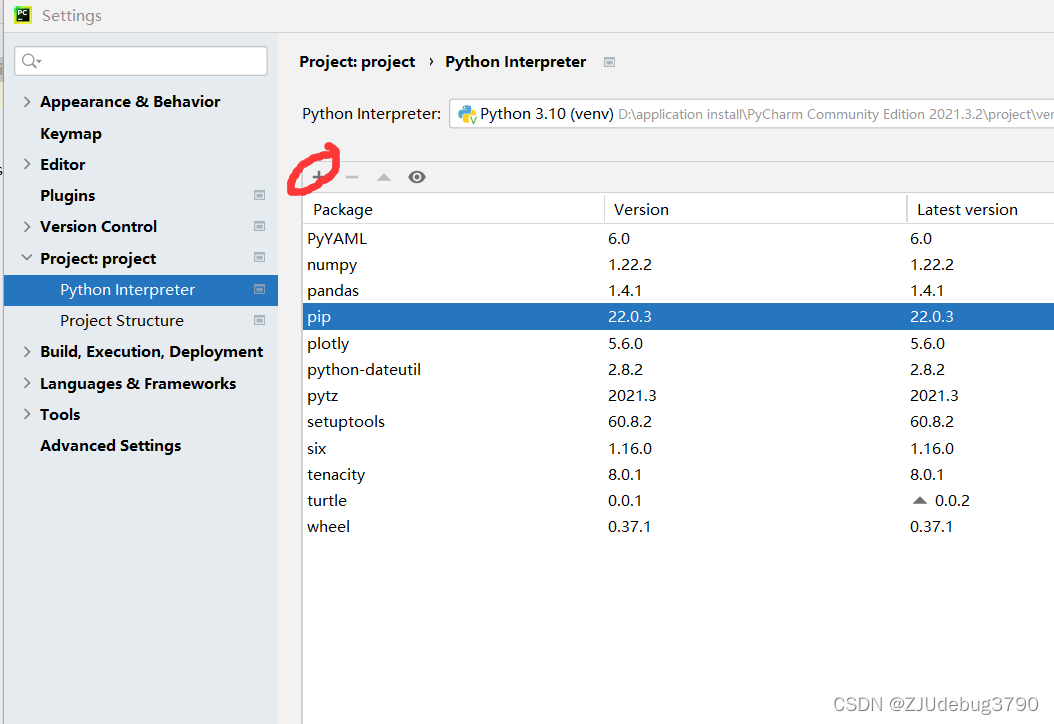The image size is (1054, 724).
Task: Select the pip package row
Action: 678,317
